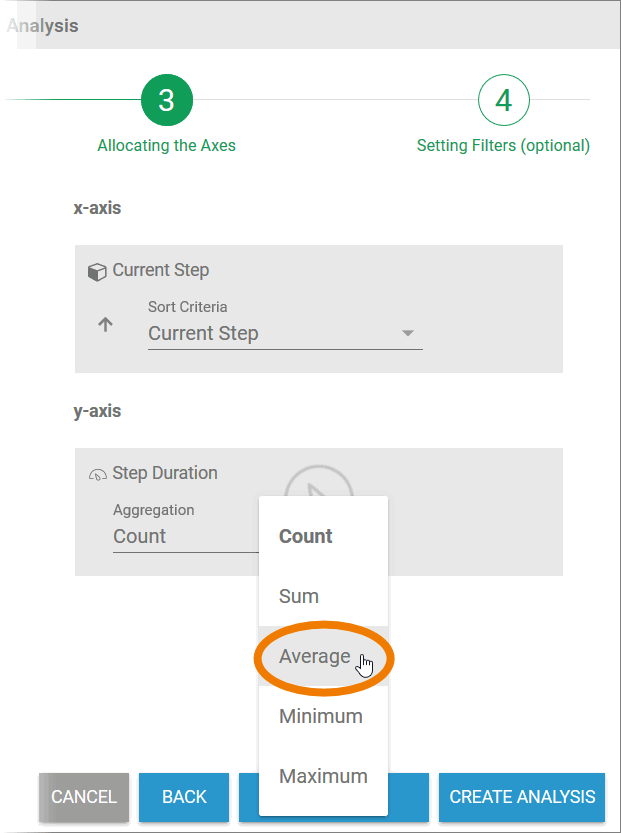Click the step 4 circle icon
Image resolution: width=621 pixels, height=833 pixels.
(x=503, y=100)
